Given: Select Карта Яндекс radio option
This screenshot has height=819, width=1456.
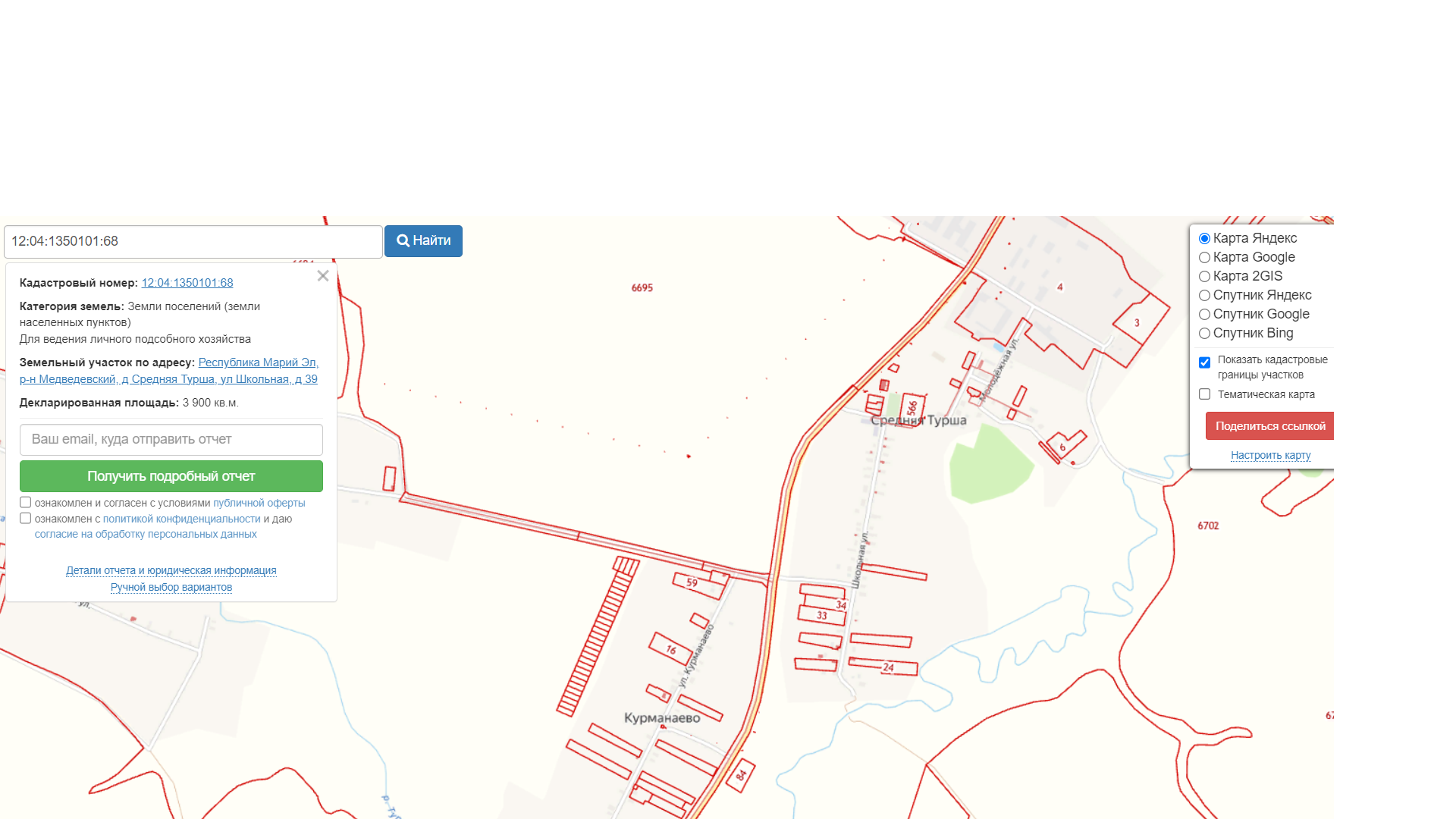Looking at the screenshot, I should pyautogui.click(x=1204, y=239).
